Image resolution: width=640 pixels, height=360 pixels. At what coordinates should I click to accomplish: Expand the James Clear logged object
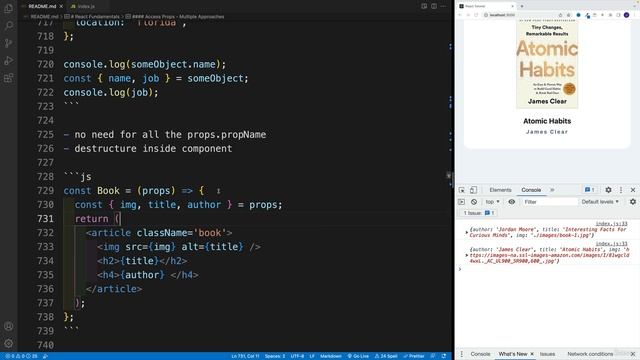coord(467,255)
